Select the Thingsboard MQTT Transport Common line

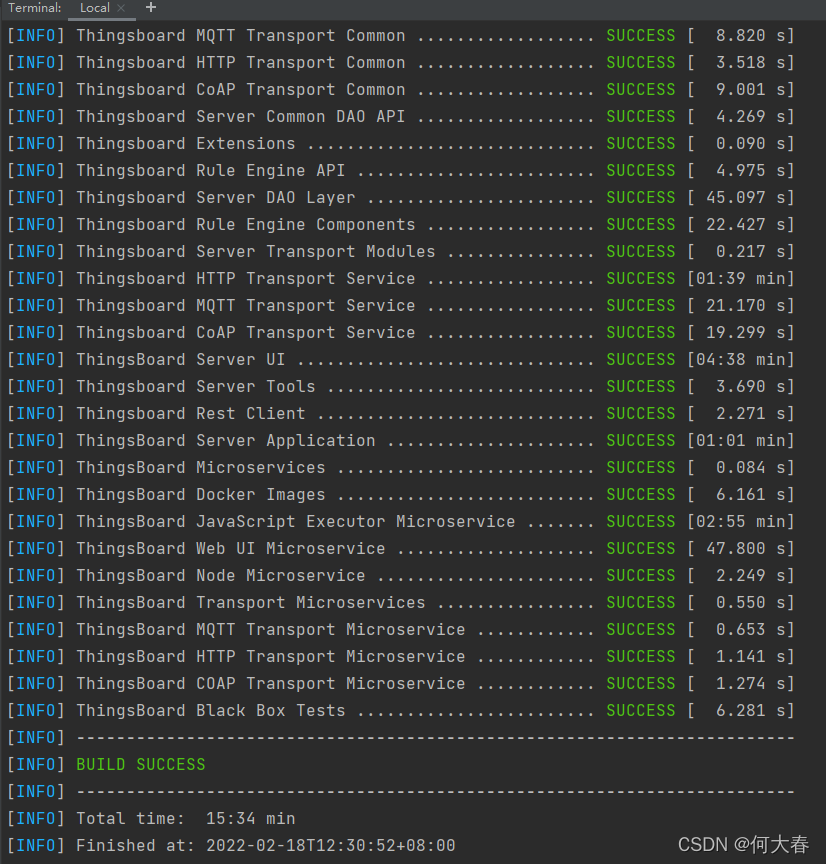[401, 36]
